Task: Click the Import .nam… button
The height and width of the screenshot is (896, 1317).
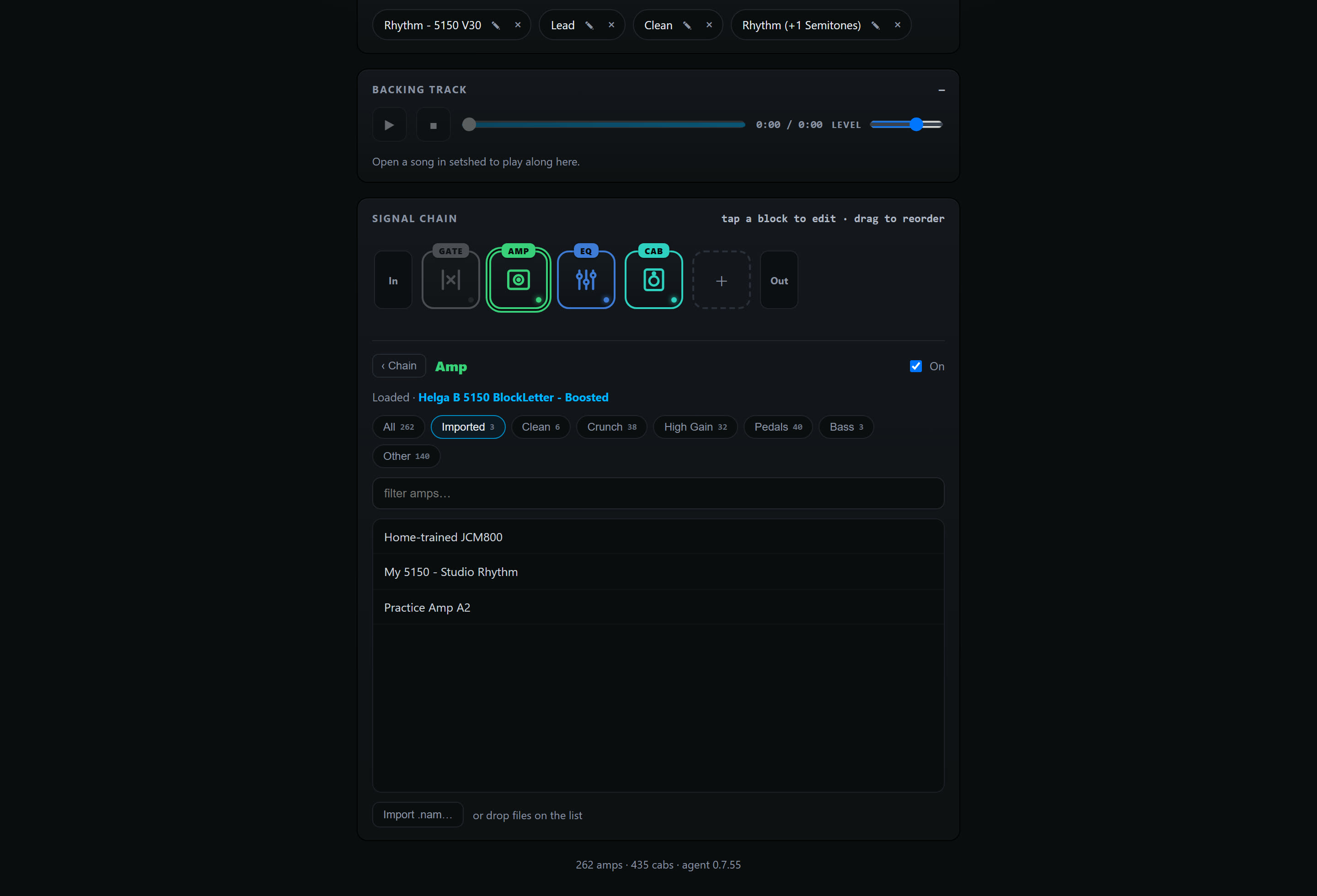Action: (418, 815)
